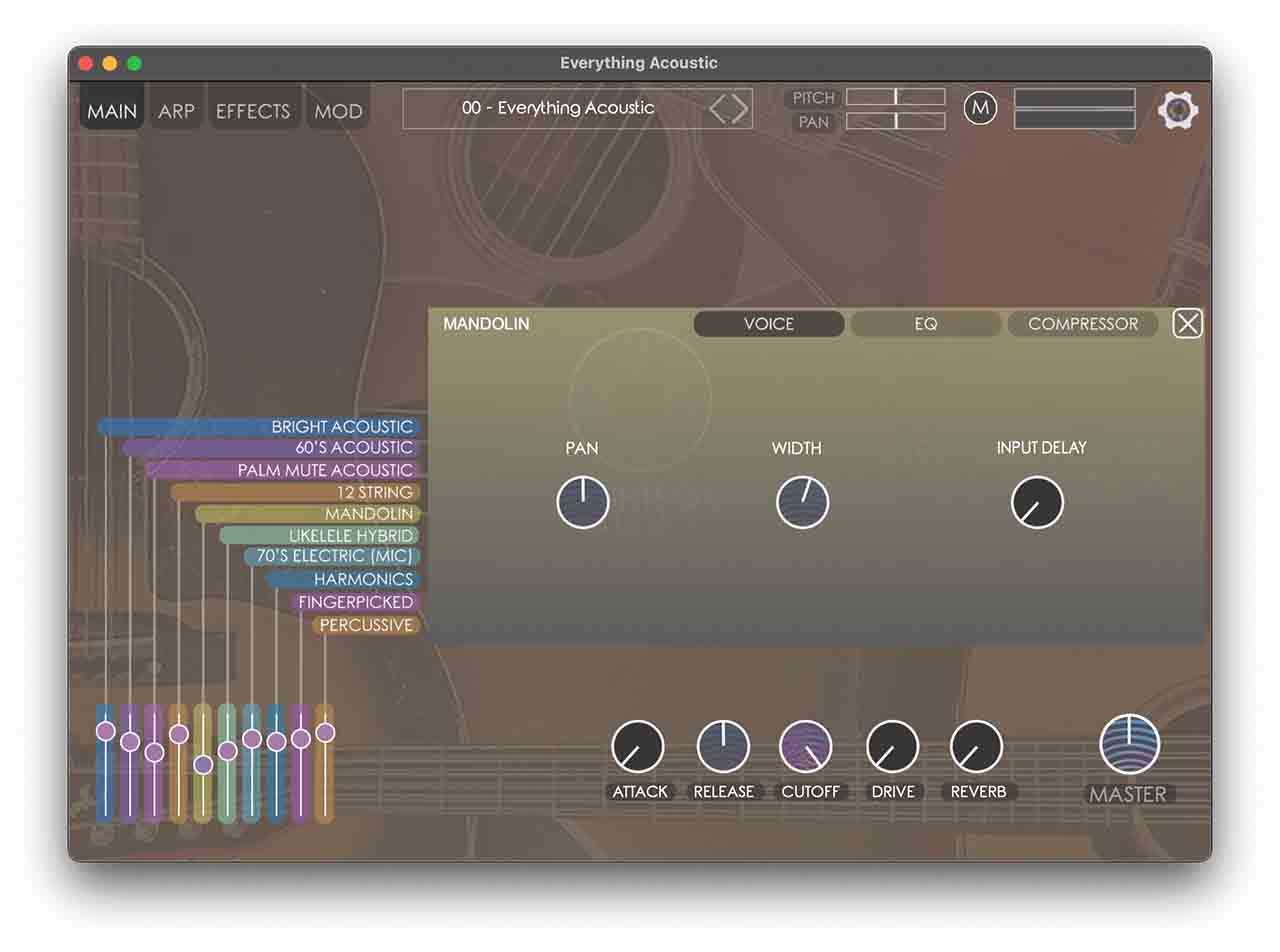Click the Master volume knob

1129,745
